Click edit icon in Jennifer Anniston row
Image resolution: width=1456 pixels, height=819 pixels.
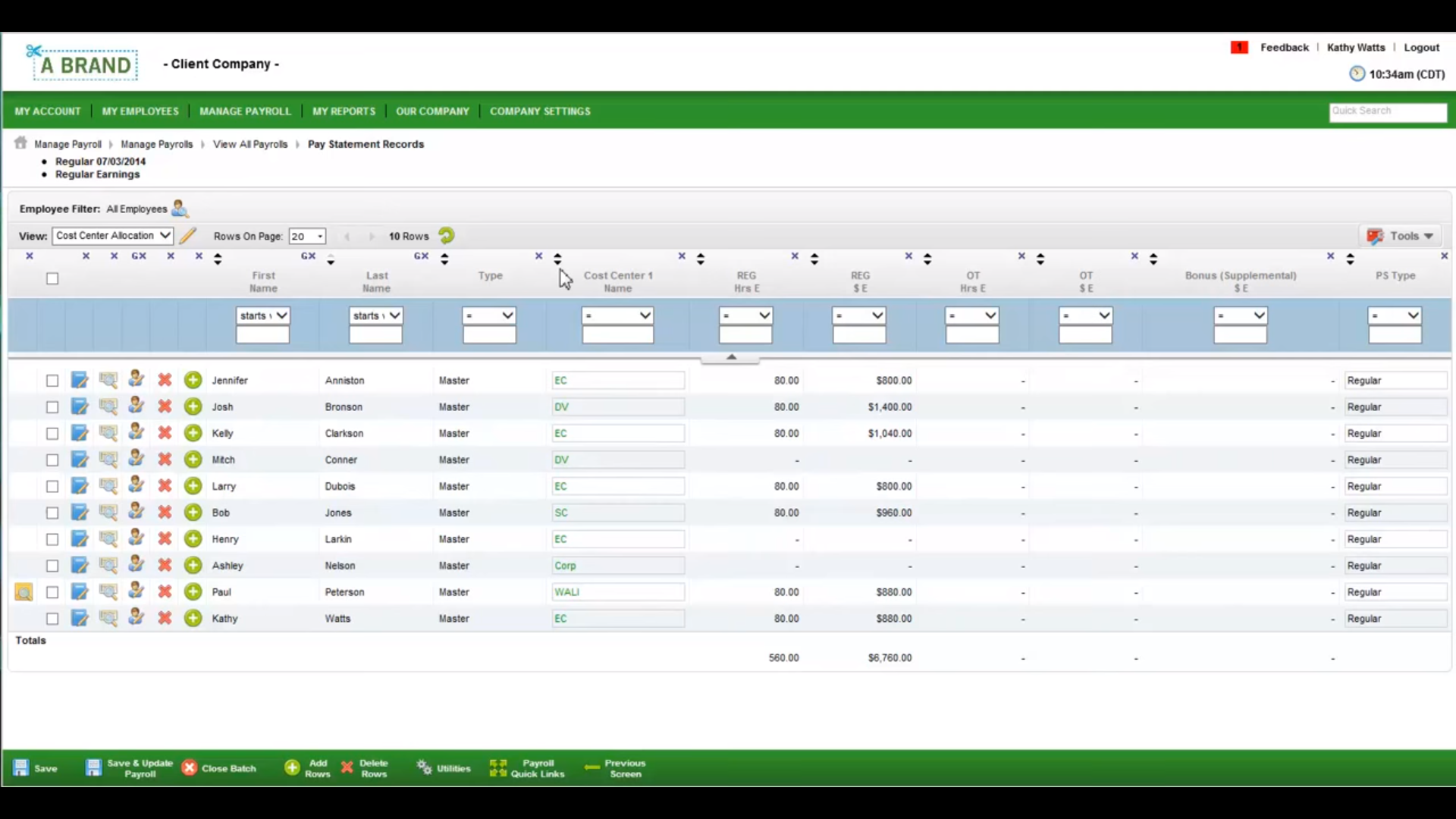[x=80, y=380]
